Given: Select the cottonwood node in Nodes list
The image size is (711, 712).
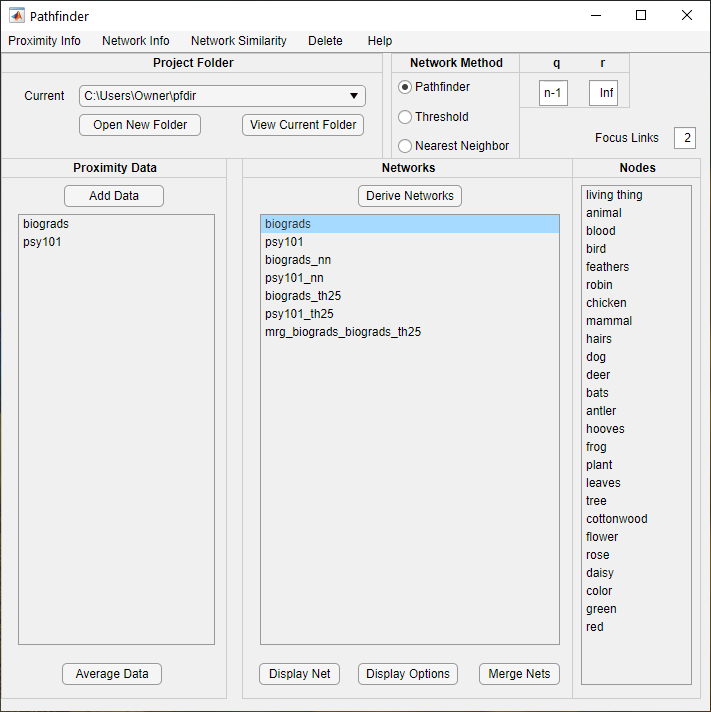Looking at the screenshot, I should point(616,519).
